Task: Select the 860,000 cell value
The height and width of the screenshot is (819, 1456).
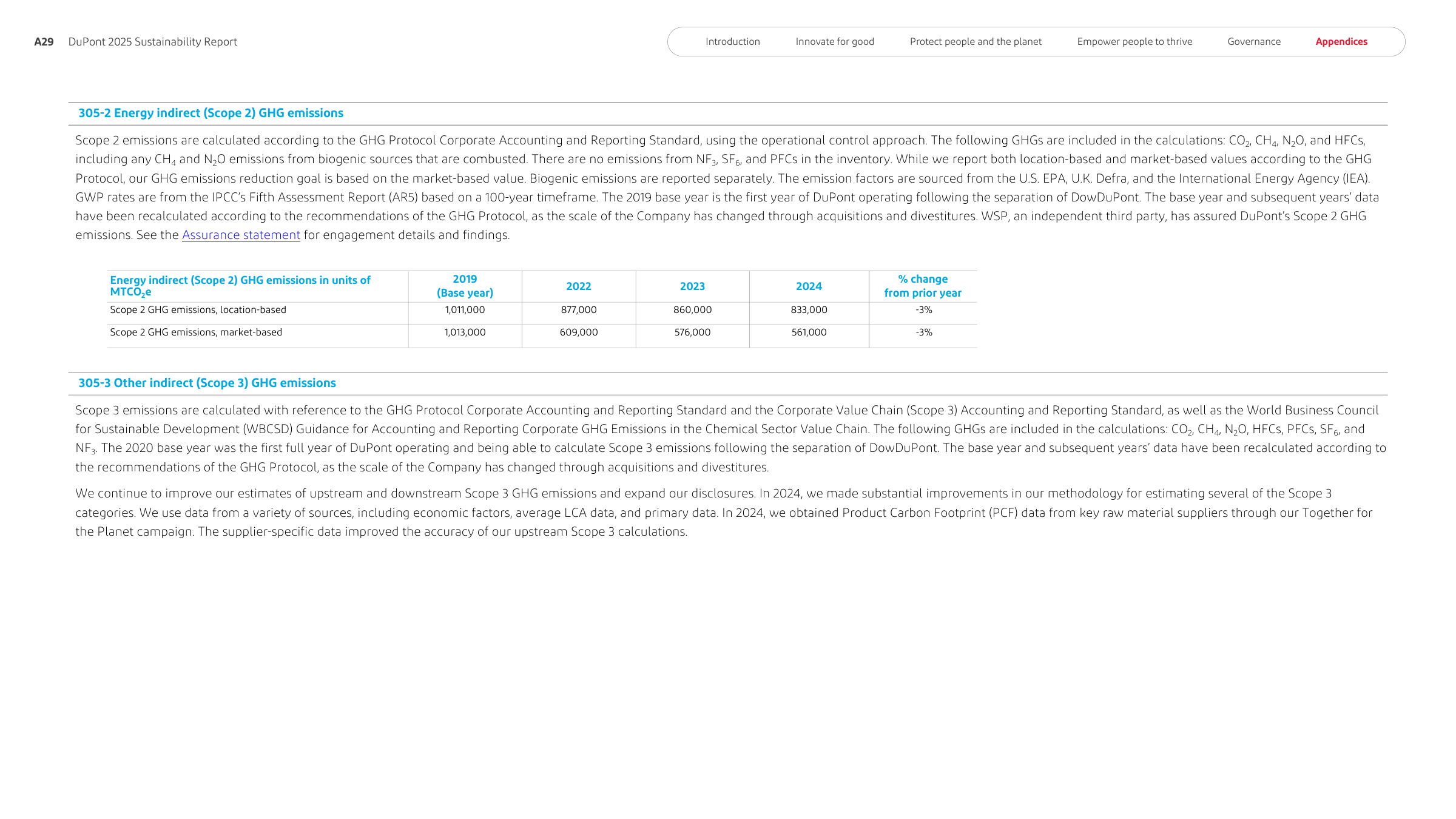Action: point(692,310)
